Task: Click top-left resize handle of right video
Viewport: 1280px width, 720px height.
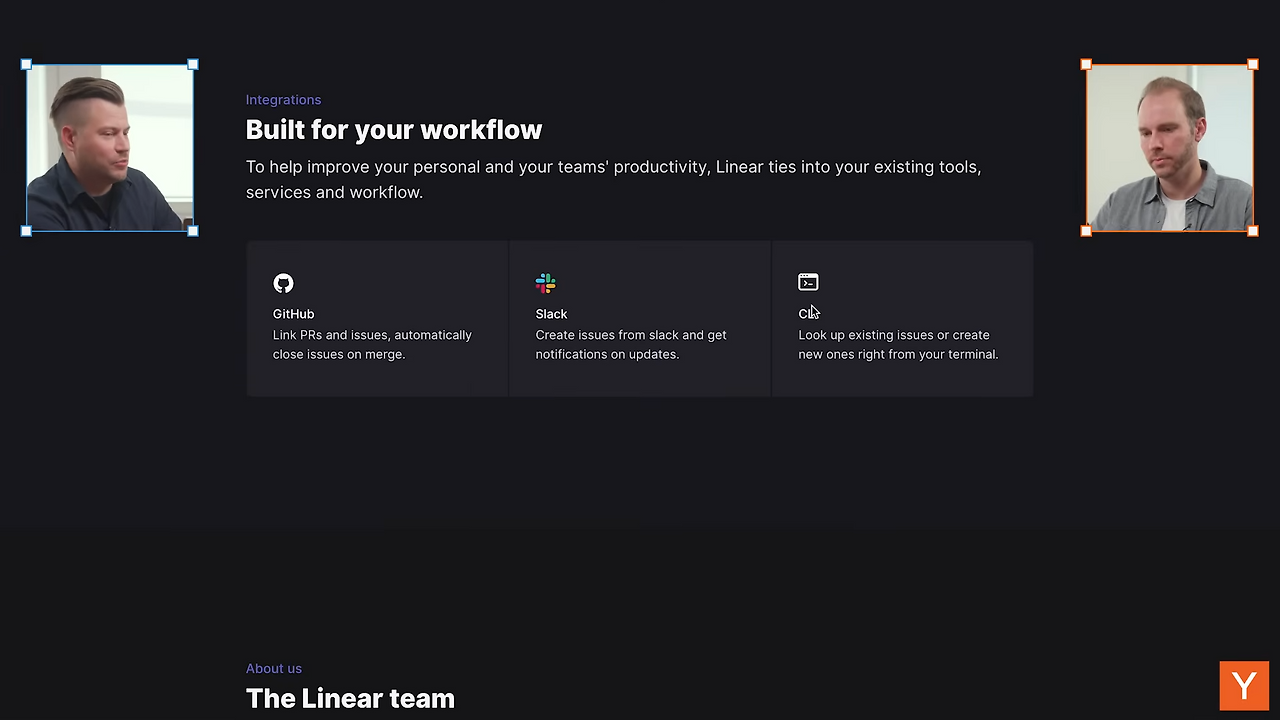Action: [x=1087, y=65]
